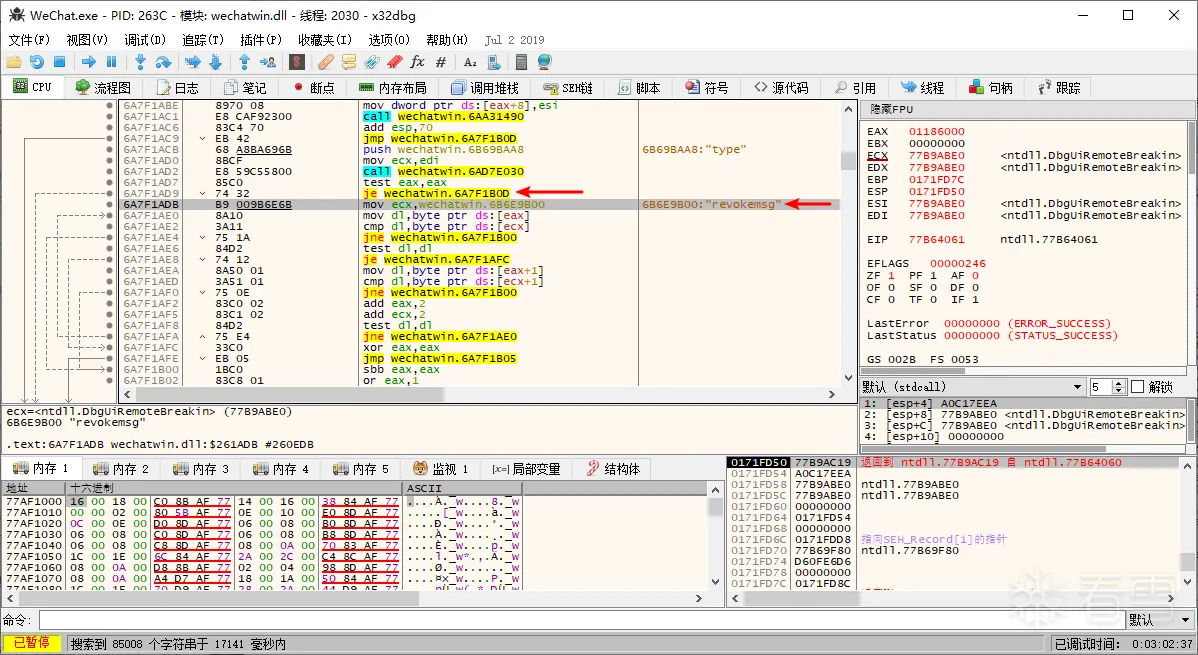
Task: Click the fx functions toolbar icon
Action: point(418,62)
